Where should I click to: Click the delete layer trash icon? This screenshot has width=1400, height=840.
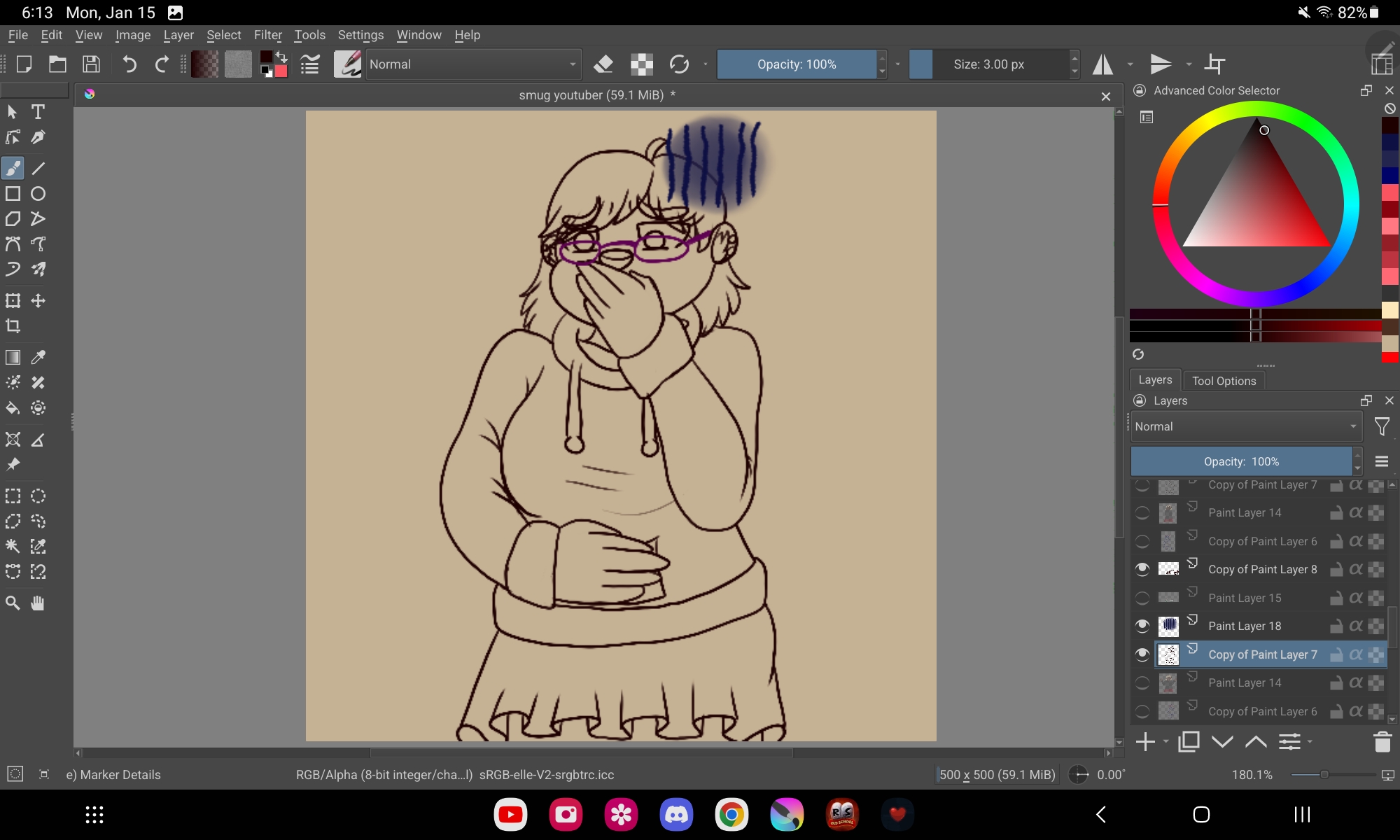click(x=1382, y=742)
